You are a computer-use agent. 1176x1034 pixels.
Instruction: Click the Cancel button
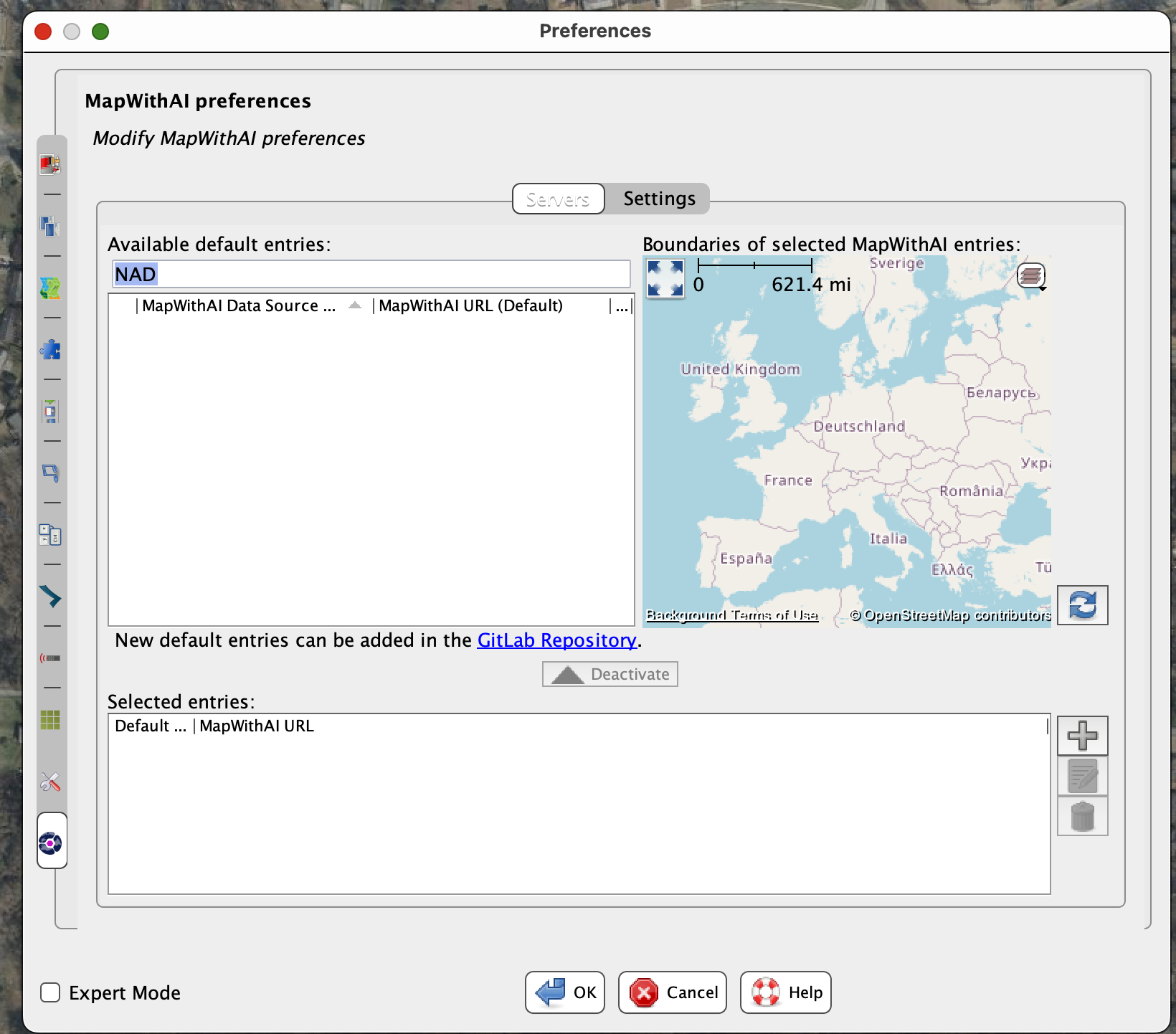point(673,992)
